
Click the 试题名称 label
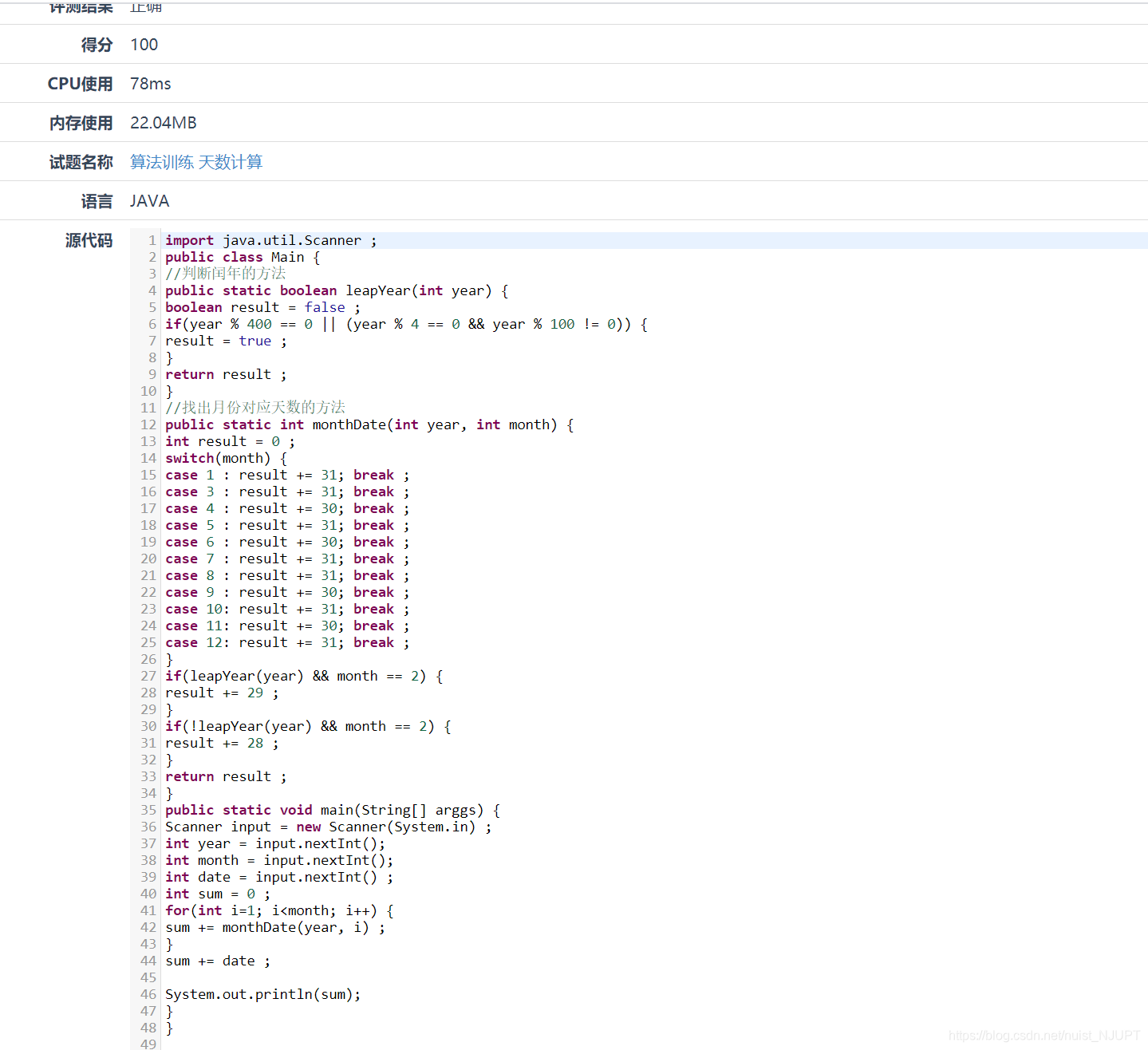click(x=81, y=162)
